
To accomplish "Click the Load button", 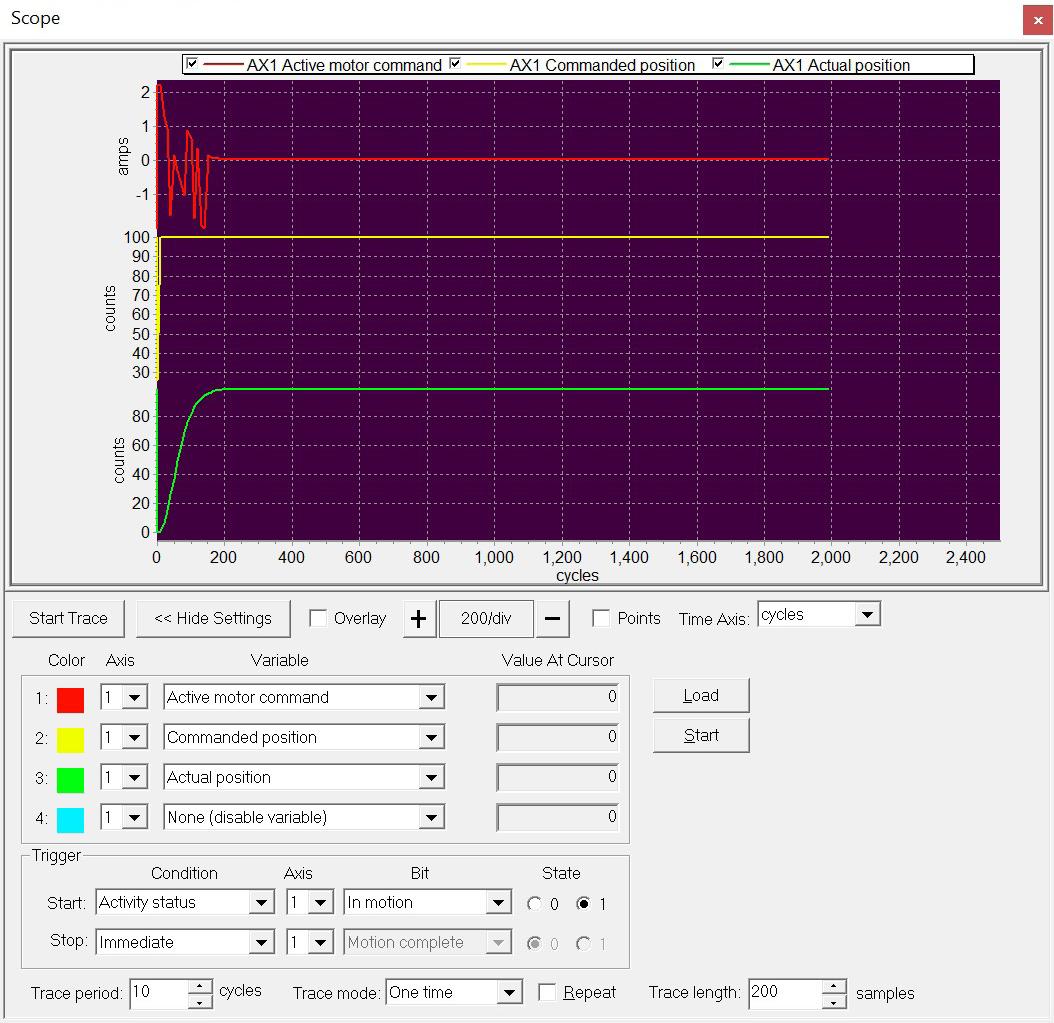I will pyautogui.click(x=701, y=696).
